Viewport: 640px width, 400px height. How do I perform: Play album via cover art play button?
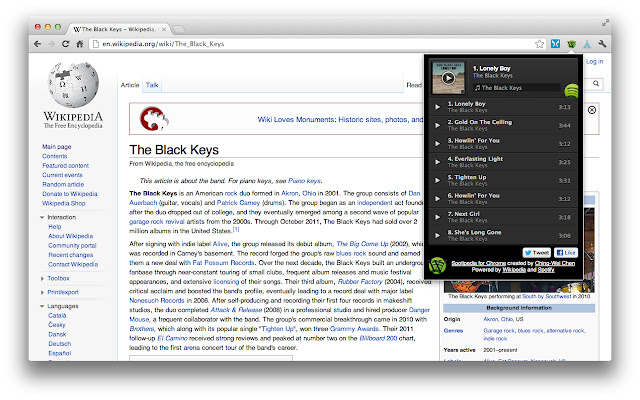click(448, 78)
